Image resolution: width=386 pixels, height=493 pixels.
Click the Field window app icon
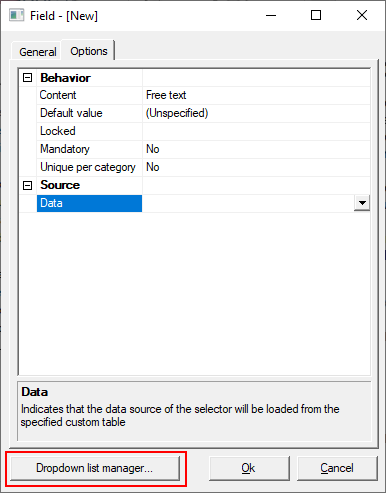(x=16, y=15)
